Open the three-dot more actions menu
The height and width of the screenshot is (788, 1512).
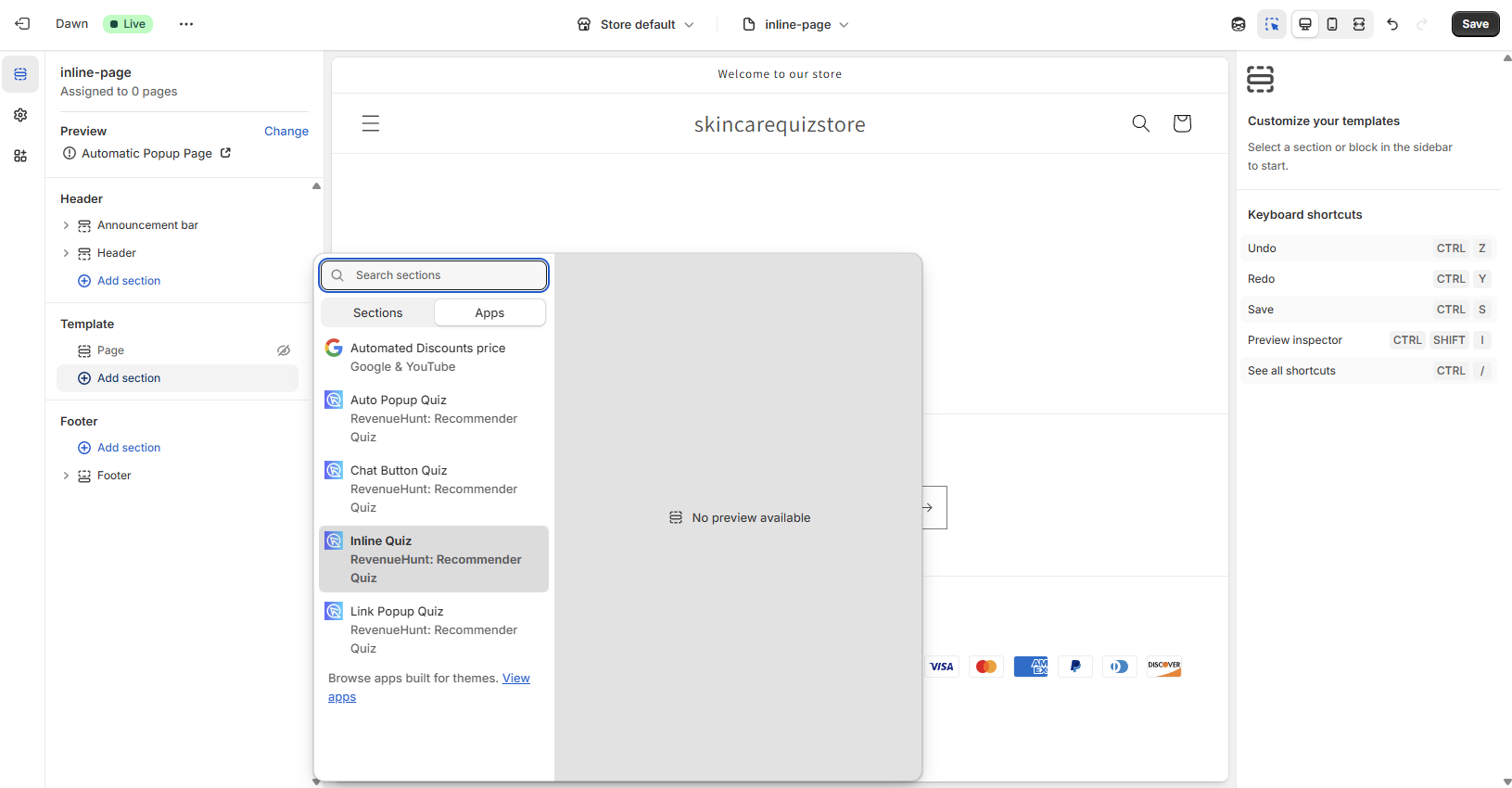[186, 24]
